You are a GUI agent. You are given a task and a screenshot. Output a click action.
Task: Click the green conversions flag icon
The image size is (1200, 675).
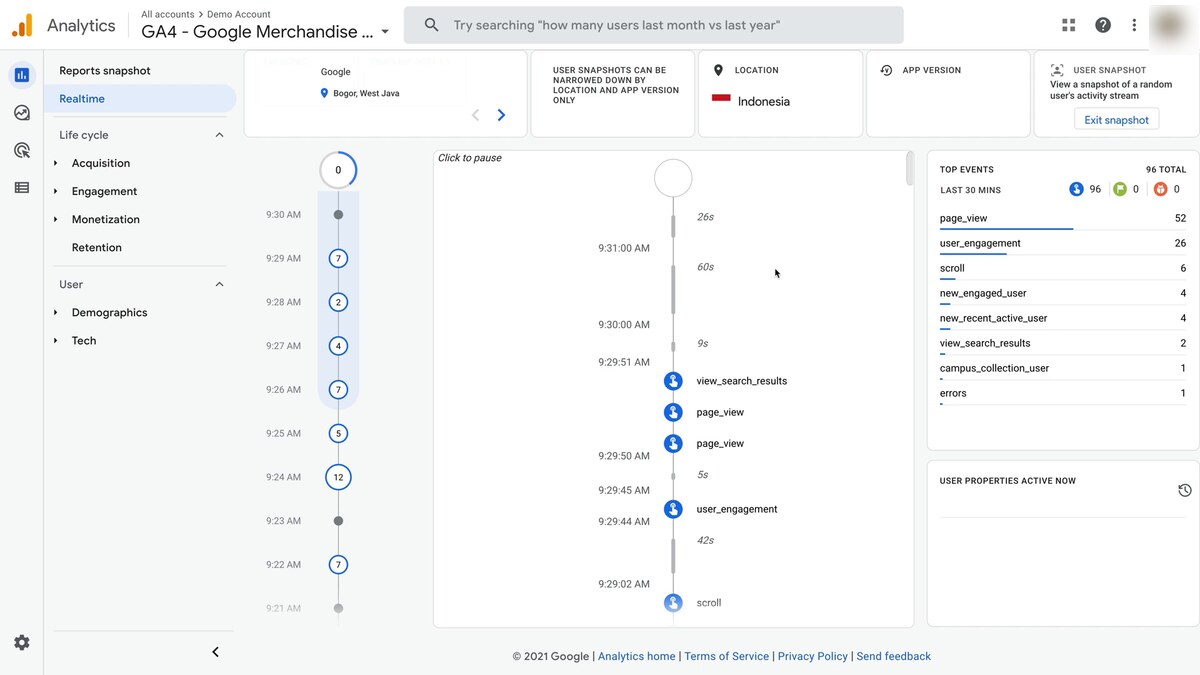1120,189
